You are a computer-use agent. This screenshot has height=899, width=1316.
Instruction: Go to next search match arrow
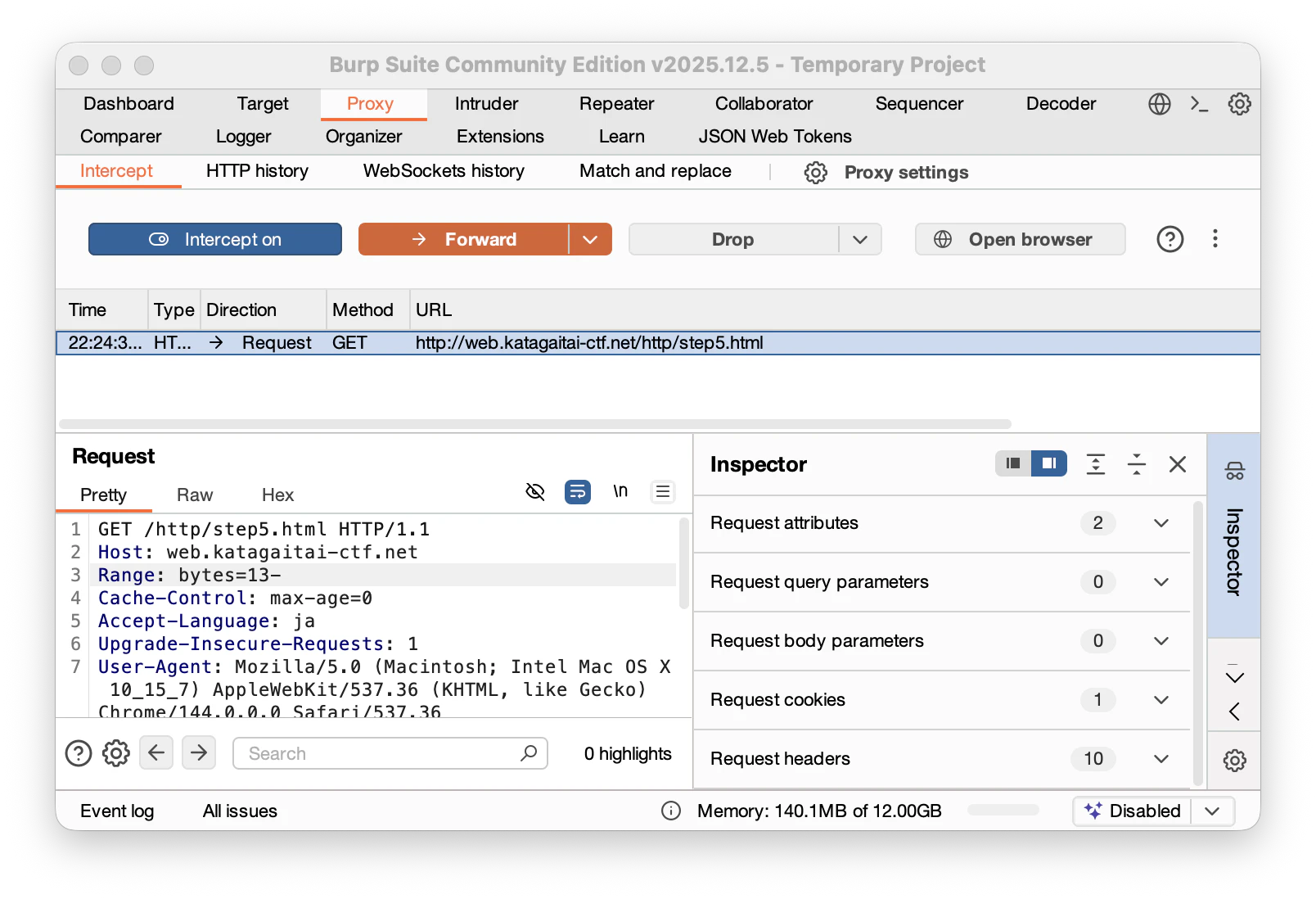click(x=199, y=752)
